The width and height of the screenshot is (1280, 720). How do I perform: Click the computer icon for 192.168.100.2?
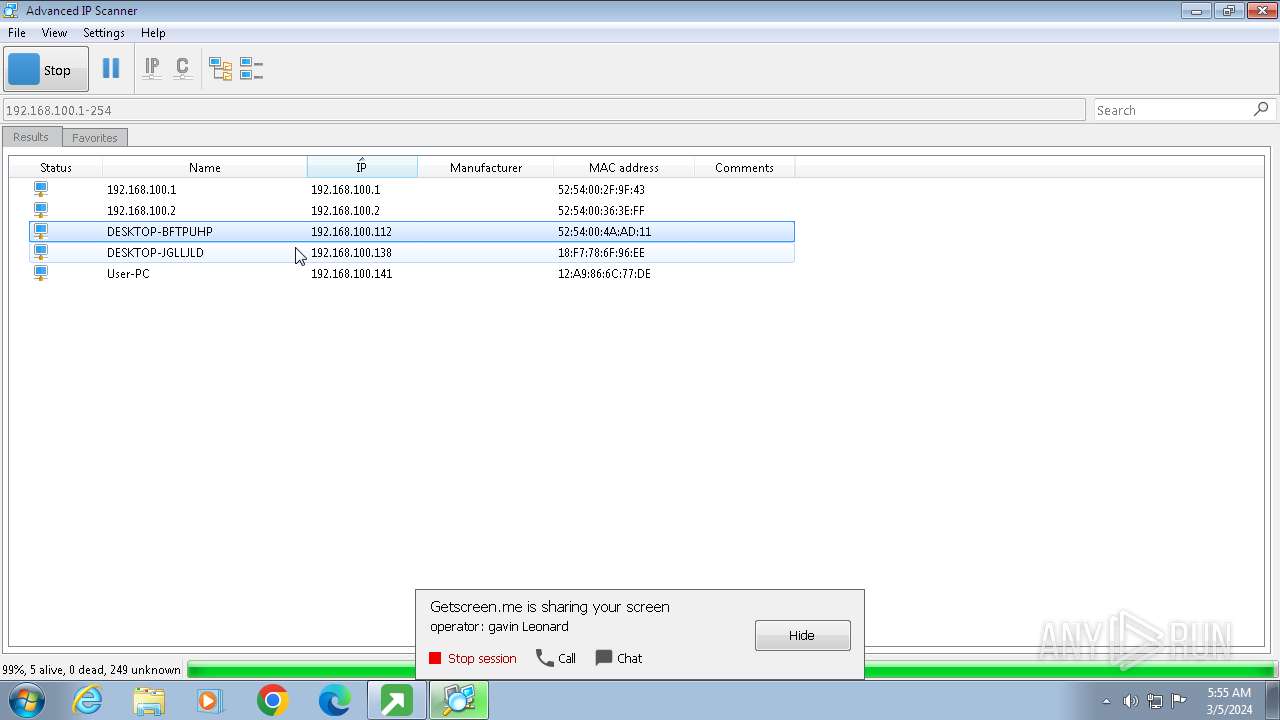click(x=41, y=210)
